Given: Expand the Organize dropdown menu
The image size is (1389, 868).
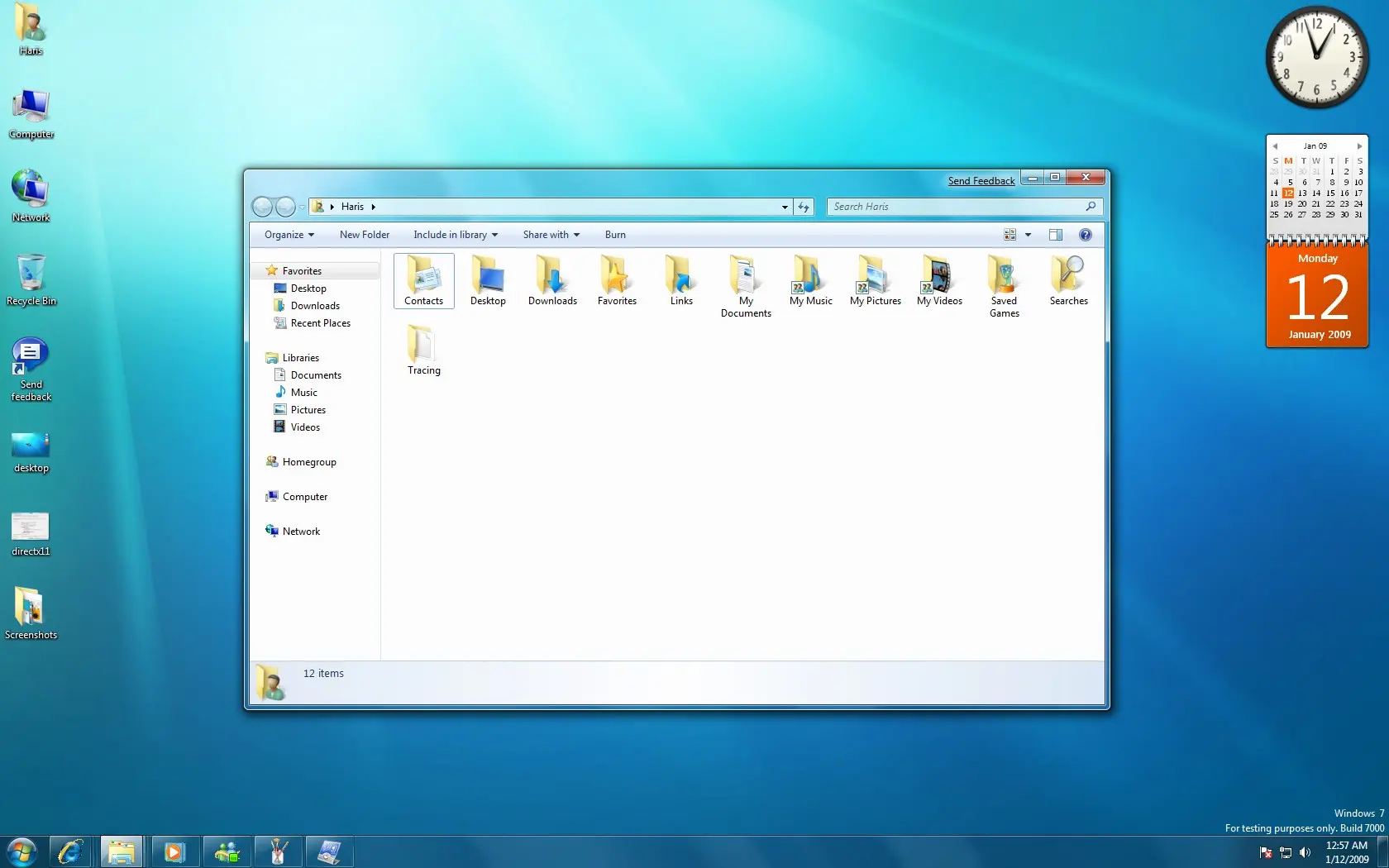Looking at the screenshot, I should click(289, 235).
